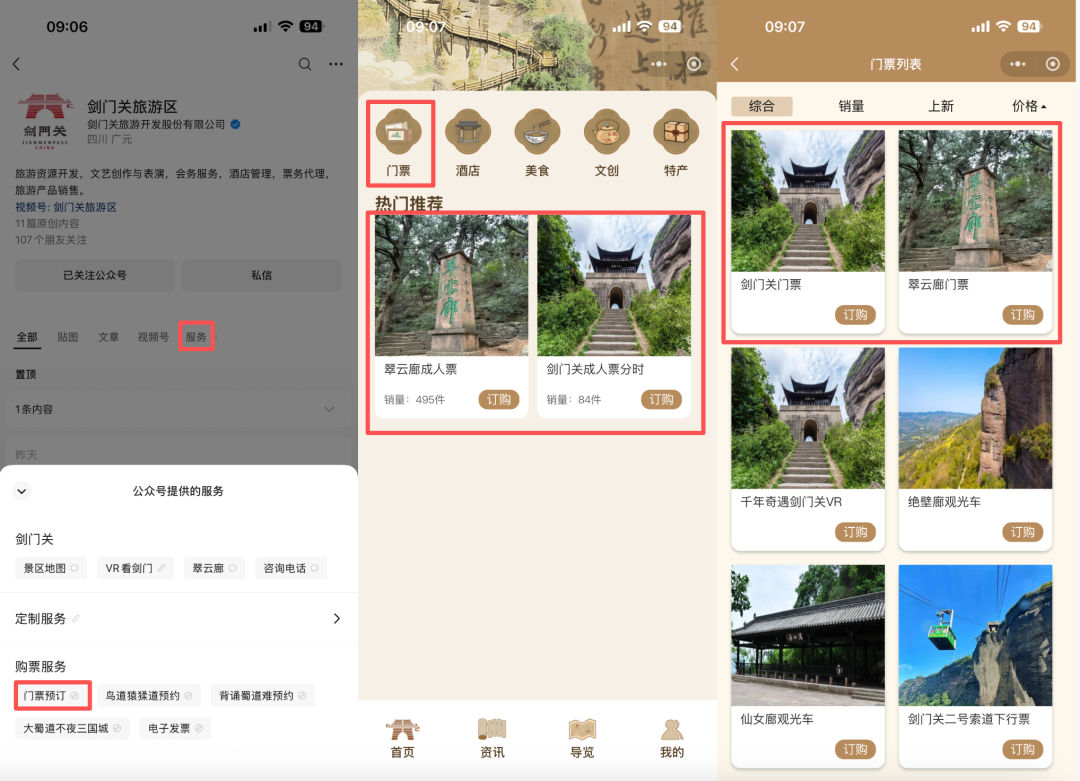Collapse the 公众号提供的服务 sheet
Viewport: 1080px width, 781px height.
pyautogui.click(x=22, y=491)
